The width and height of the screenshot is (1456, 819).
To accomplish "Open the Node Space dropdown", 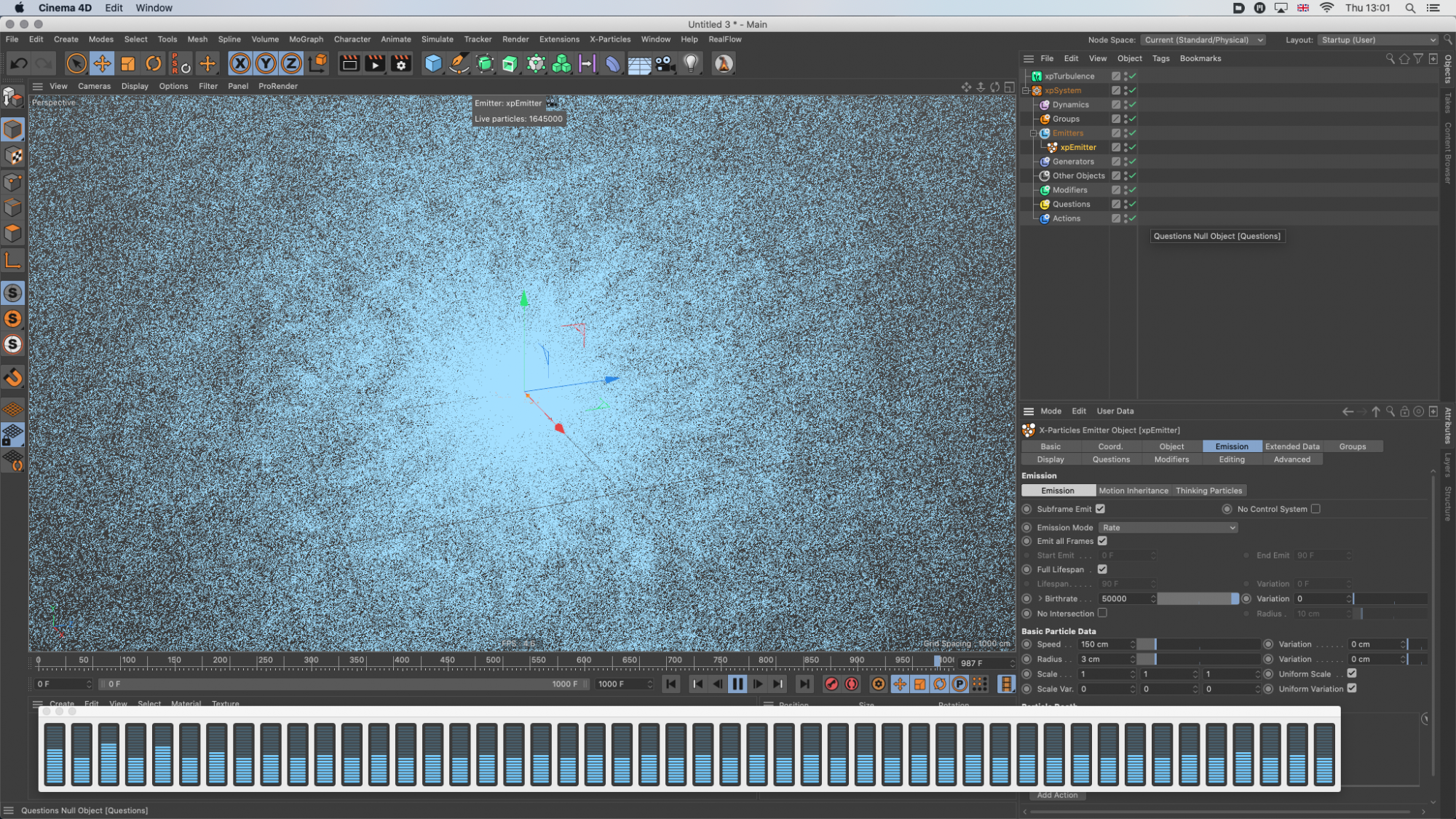I will (1203, 40).
